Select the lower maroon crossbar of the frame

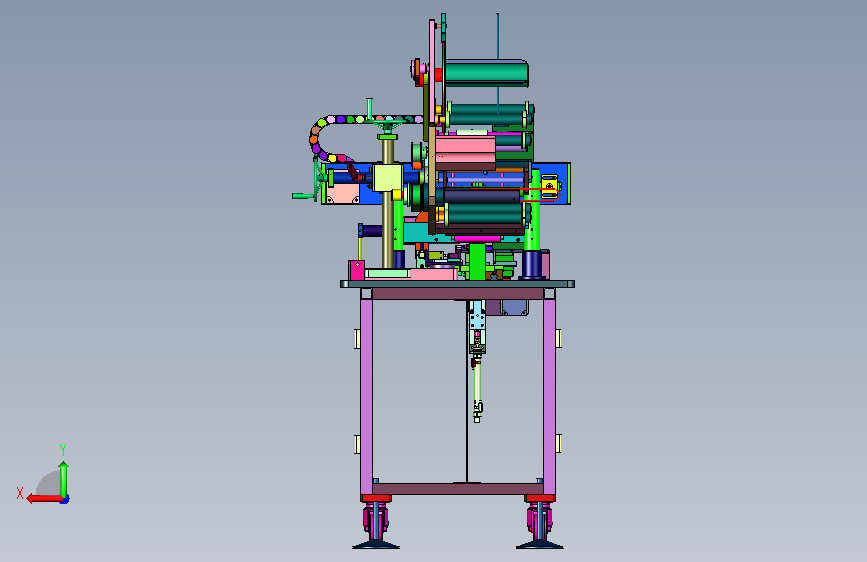pyautogui.click(x=458, y=489)
